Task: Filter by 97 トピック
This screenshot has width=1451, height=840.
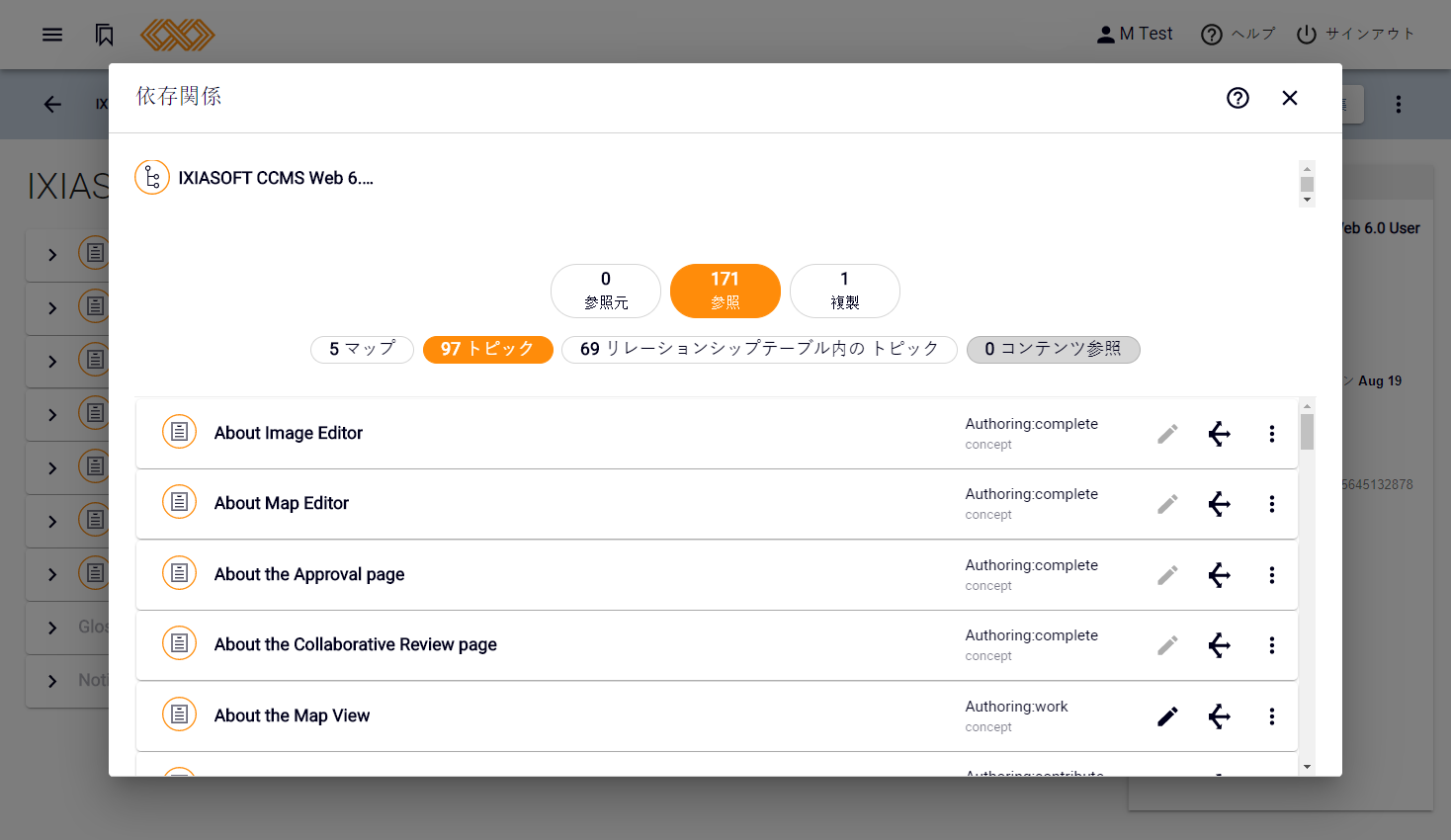Action: coord(488,349)
